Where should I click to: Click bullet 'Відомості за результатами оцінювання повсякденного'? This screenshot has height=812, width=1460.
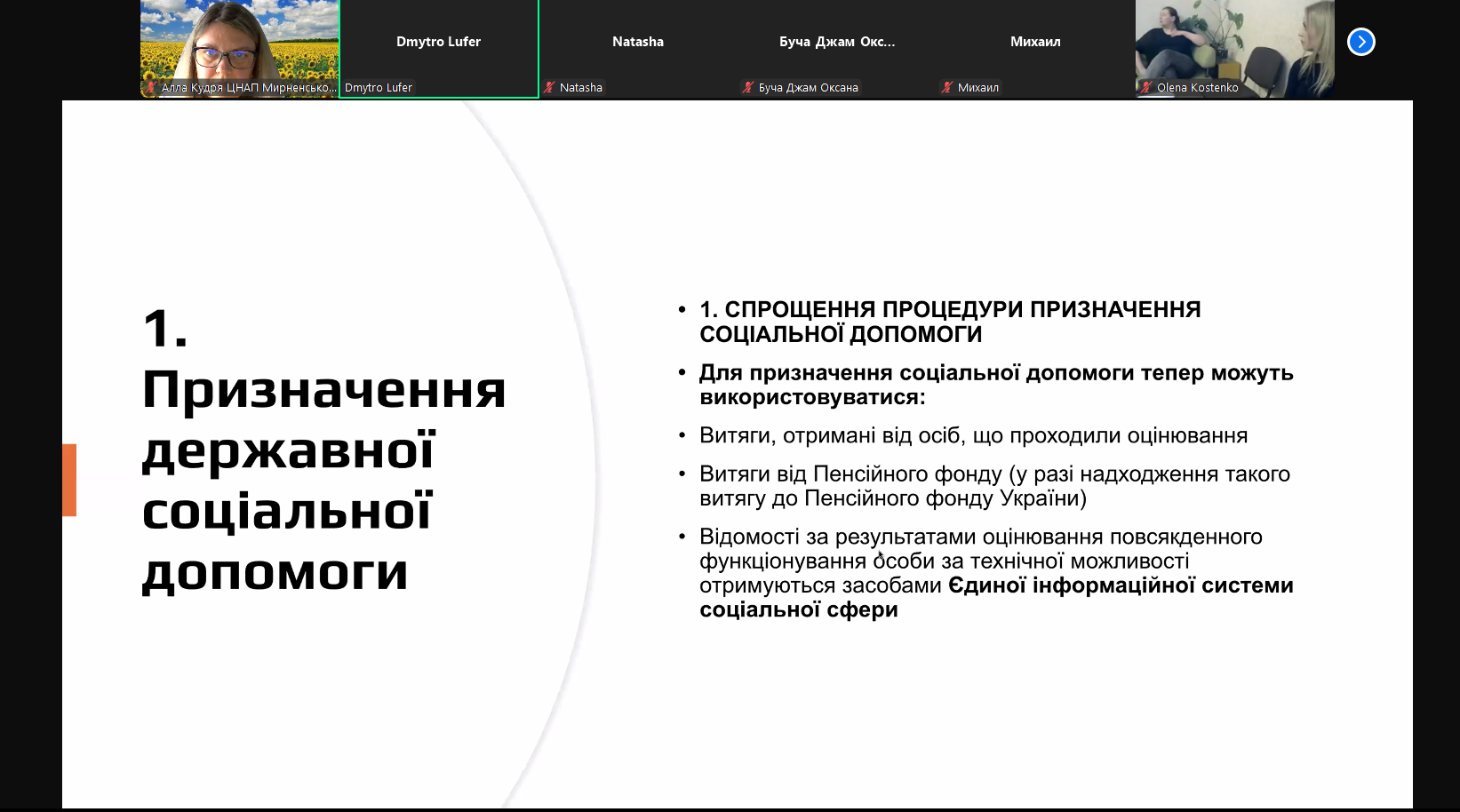[x=981, y=537]
